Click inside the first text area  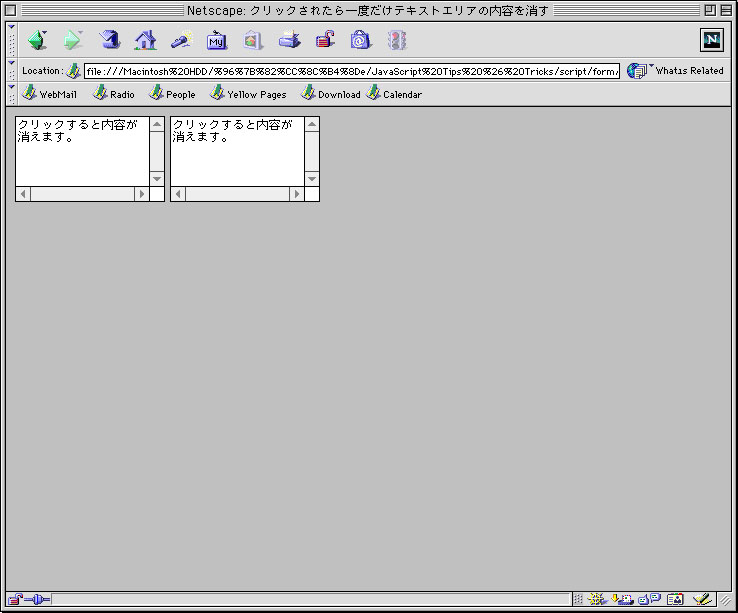tap(82, 151)
